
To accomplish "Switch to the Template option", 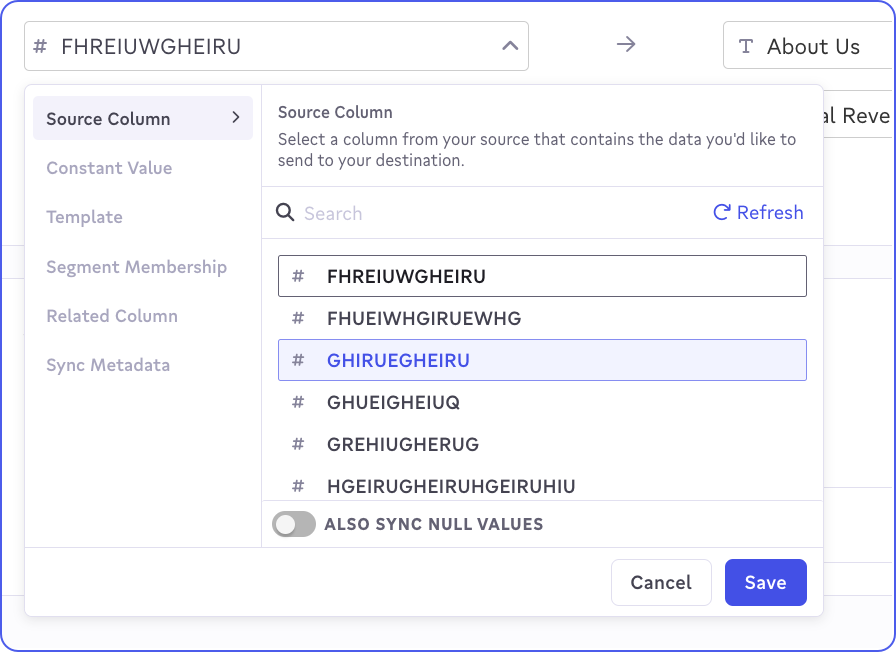I will pyautogui.click(x=84, y=217).
